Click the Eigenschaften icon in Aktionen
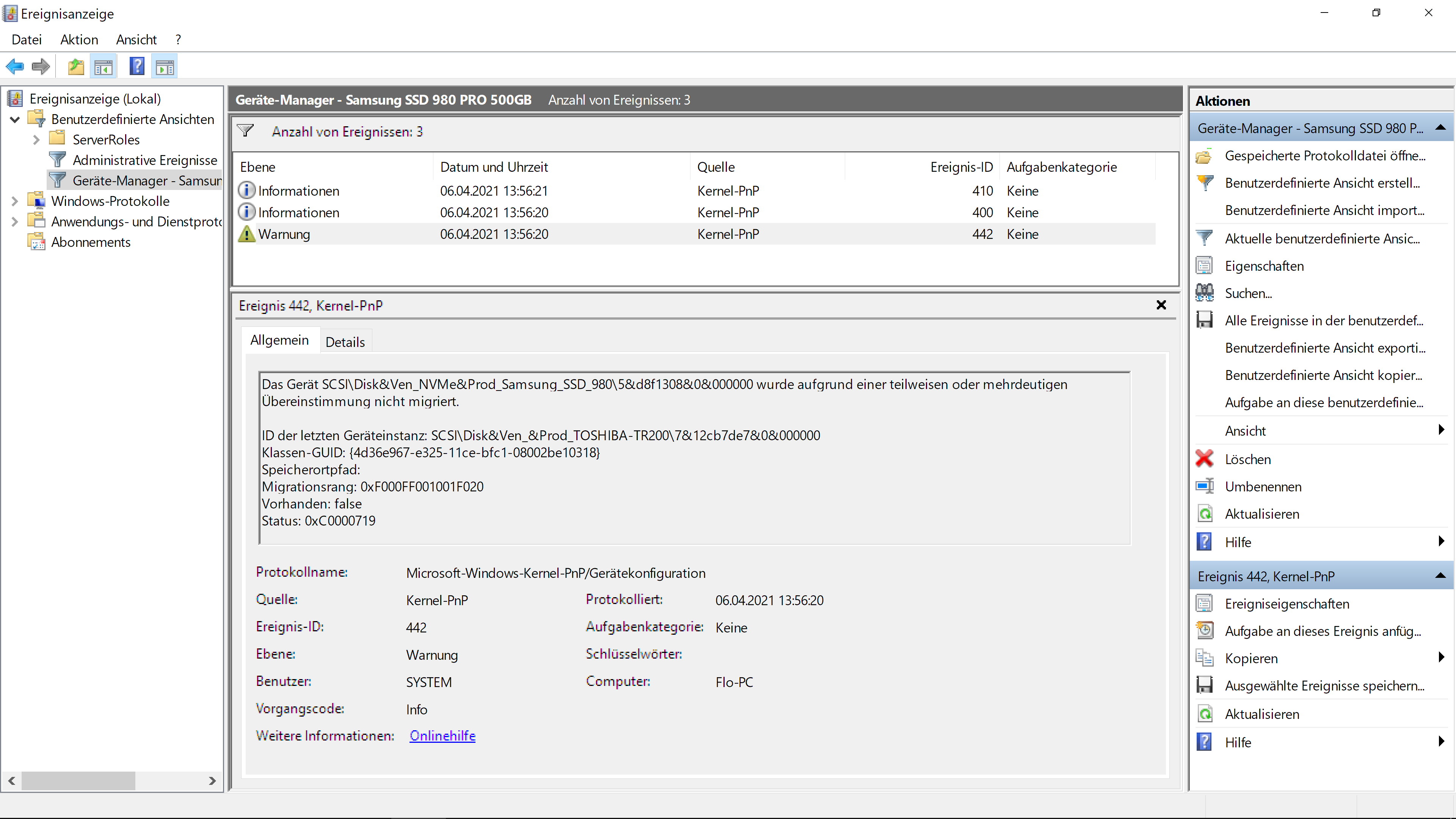This screenshot has width=1456, height=819. 1205,266
